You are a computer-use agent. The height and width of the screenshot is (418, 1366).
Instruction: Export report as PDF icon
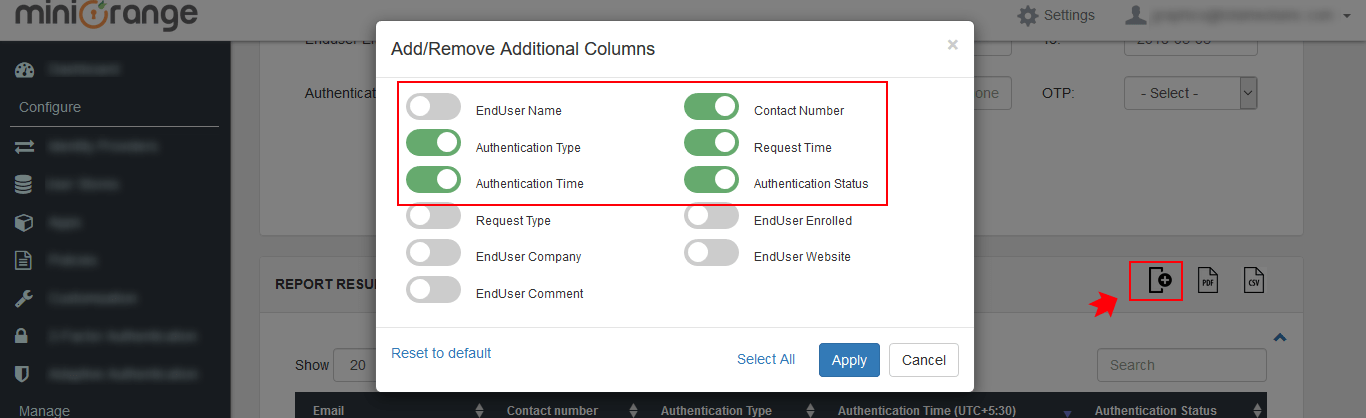[x=1208, y=281]
